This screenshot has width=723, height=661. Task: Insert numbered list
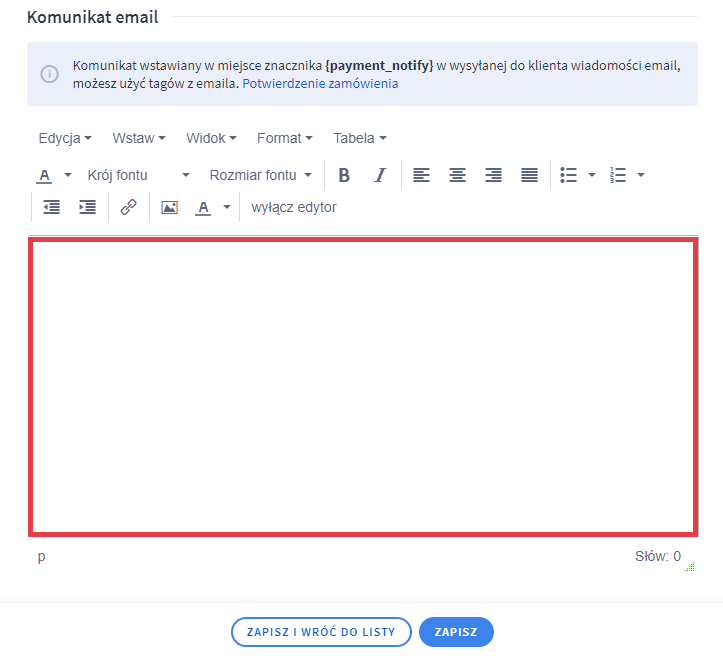[618, 175]
